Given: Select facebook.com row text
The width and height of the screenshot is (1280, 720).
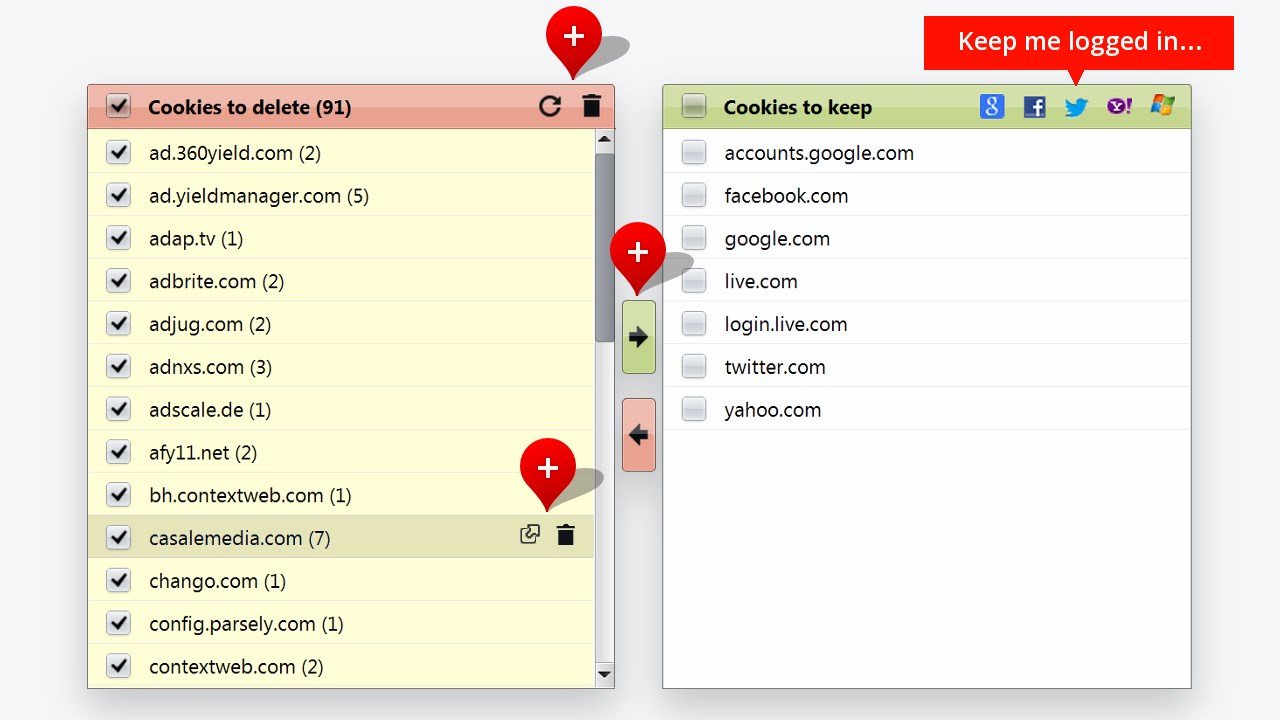Looking at the screenshot, I should 786,196.
